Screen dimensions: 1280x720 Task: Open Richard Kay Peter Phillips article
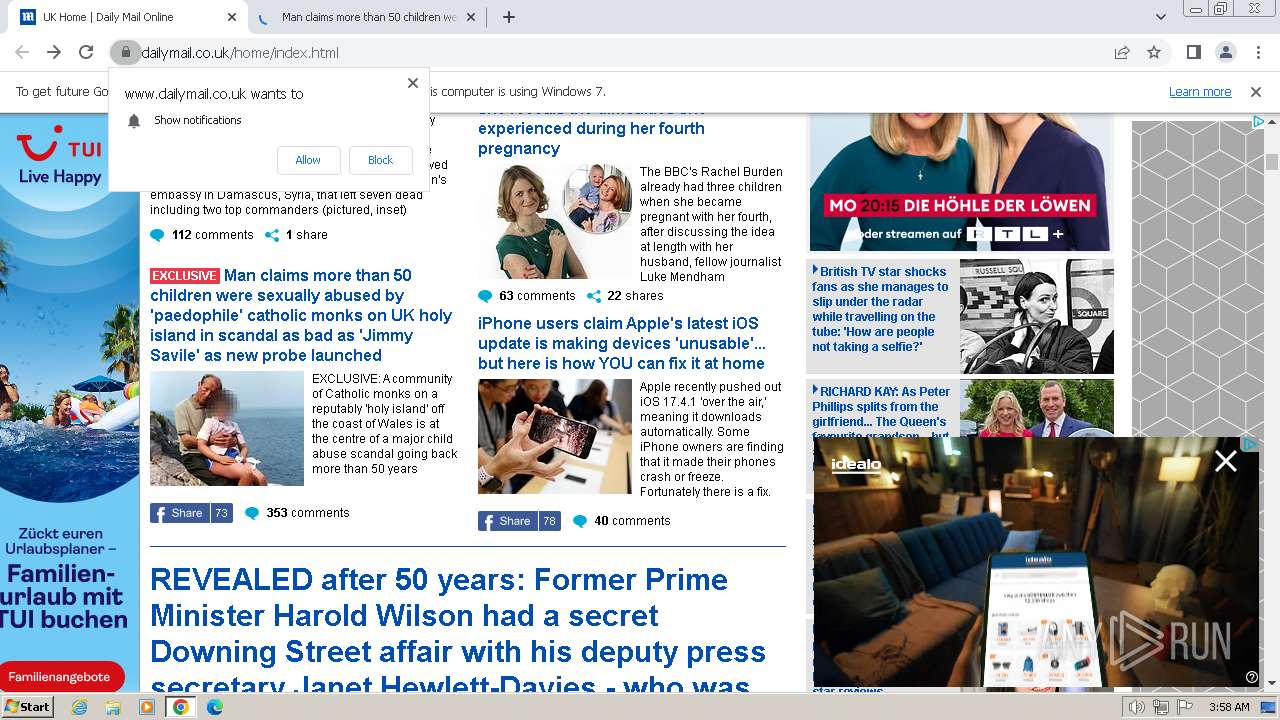coord(881,410)
